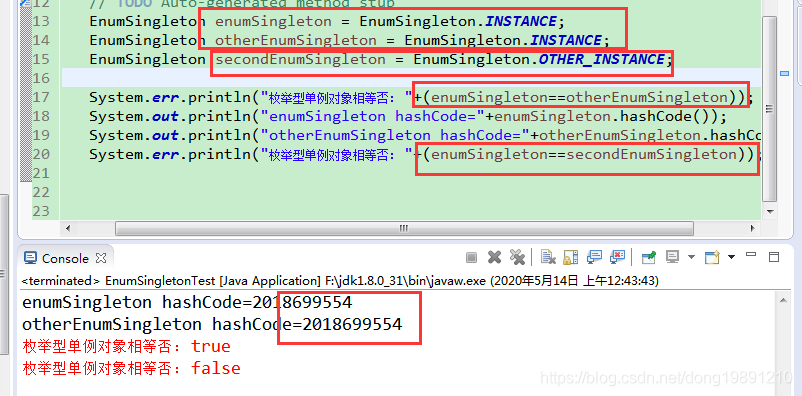Image resolution: width=802 pixels, height=396 pixels.
Task: Minimize the Console view panel
Action: click(751, 254)
